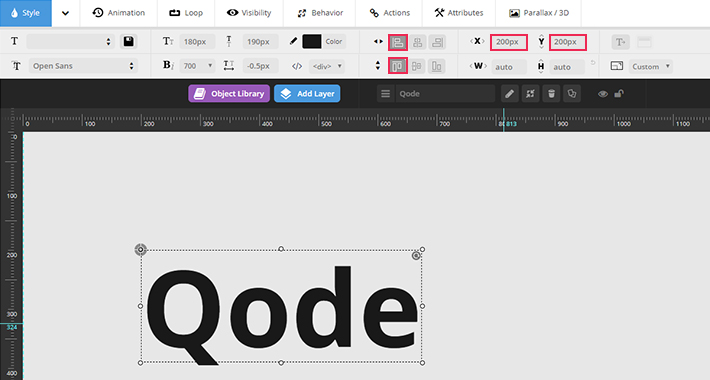710x380 pixels.
Task: Reset size with the small undo arrow
Action: [592, 63]
